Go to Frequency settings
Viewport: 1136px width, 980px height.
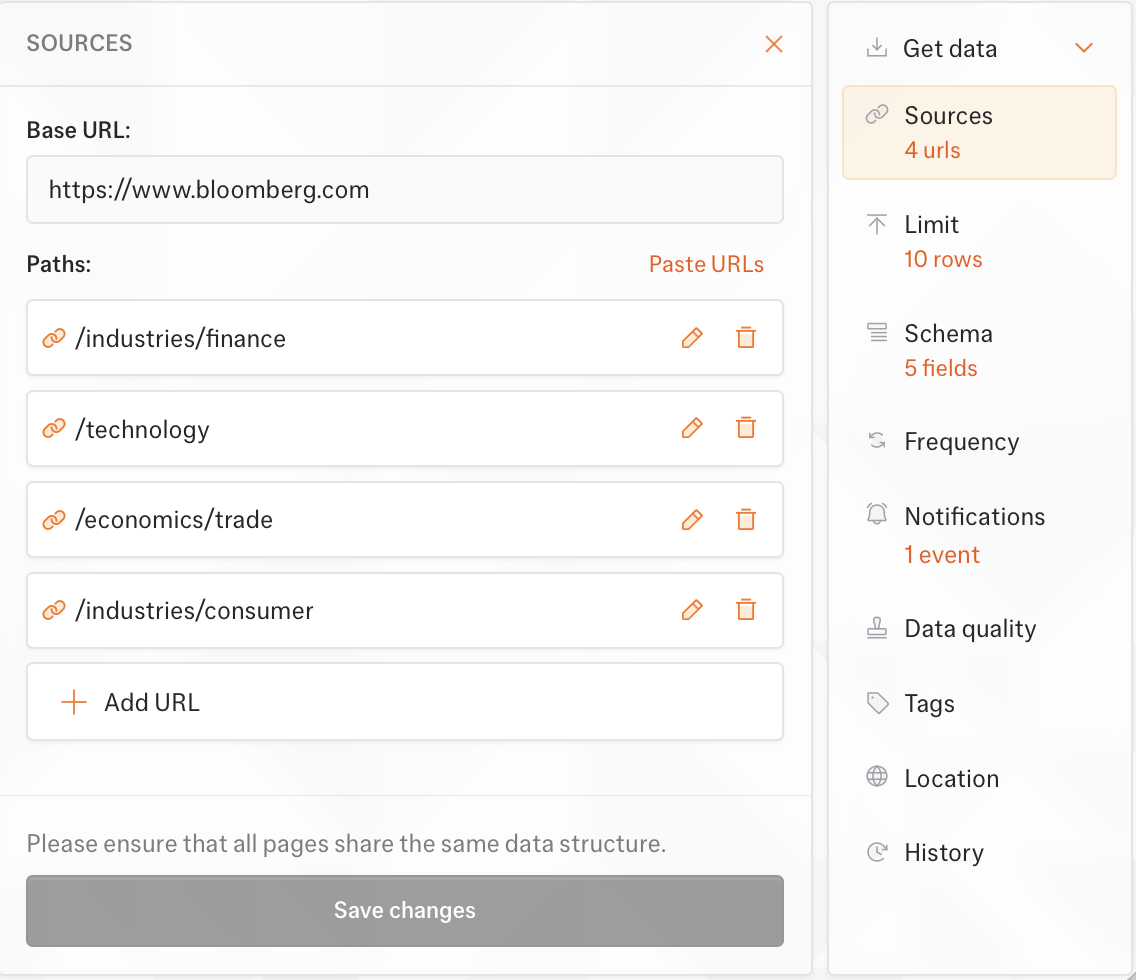[961, 442]
